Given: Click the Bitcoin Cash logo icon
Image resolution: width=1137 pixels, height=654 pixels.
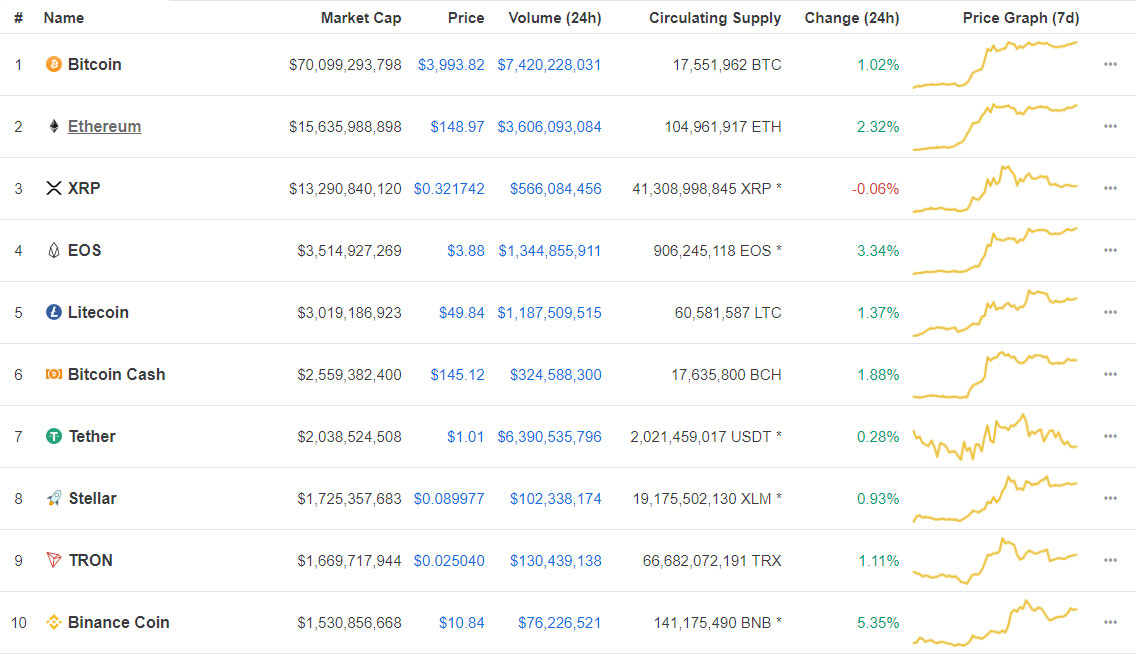Looking at the screenshot, I should click(54, 374).
